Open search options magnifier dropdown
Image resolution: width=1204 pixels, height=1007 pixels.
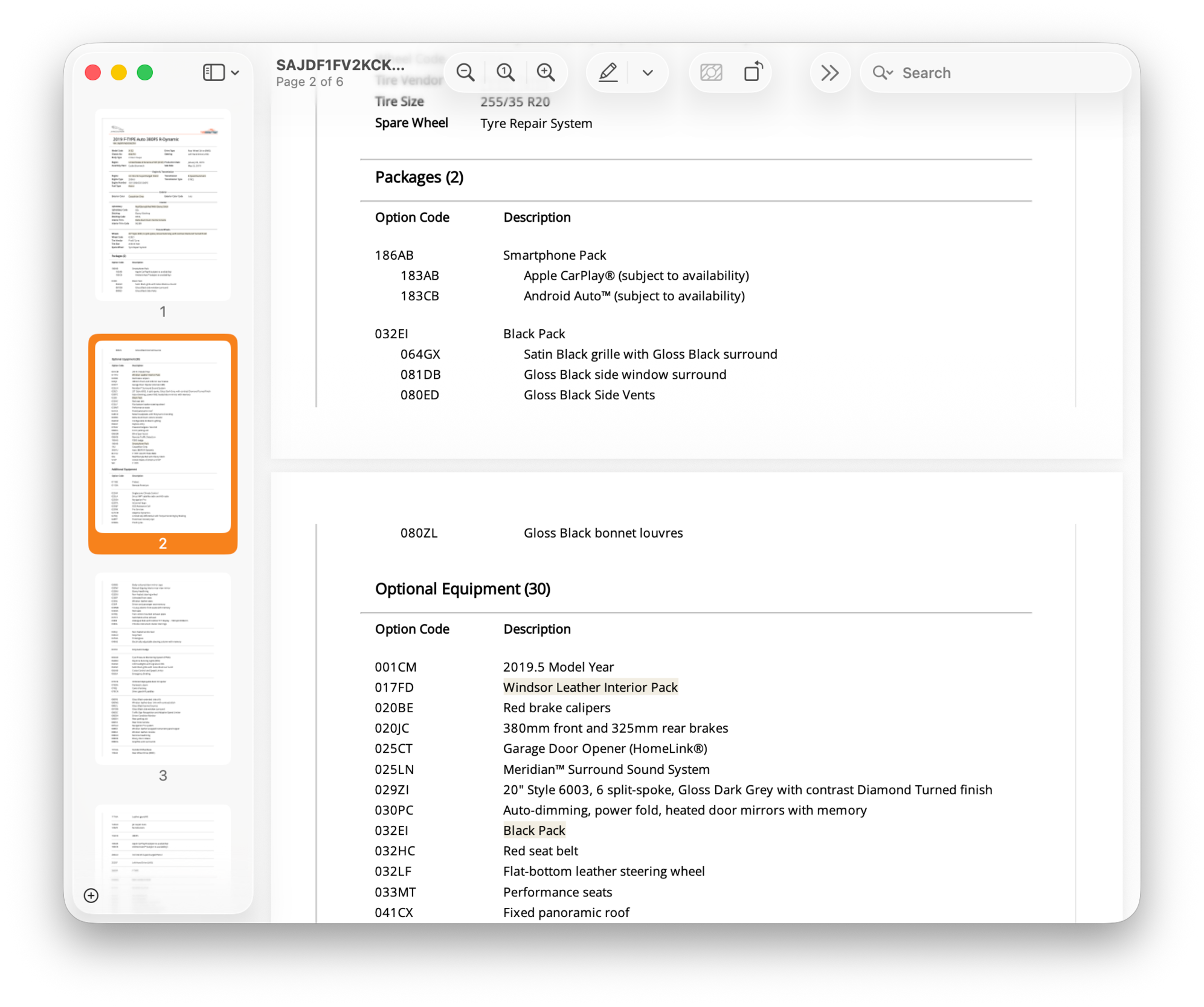pyautogui.click(x=883, y=72)
